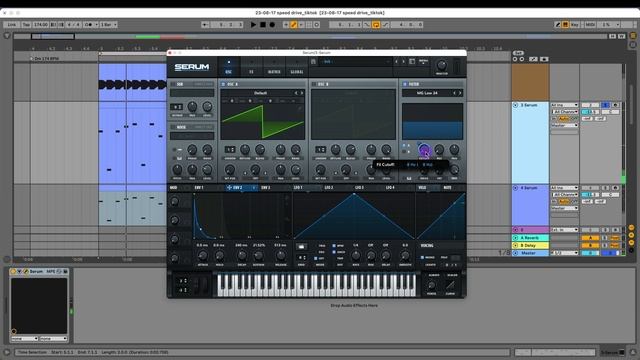Click the Link button in Ableton
This screenshot has width=640, height=360.
(11, 24)
